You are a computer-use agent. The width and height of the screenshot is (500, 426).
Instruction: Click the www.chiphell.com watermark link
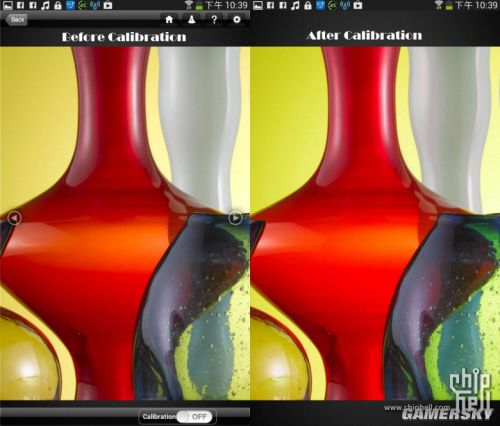click(417, 407)
